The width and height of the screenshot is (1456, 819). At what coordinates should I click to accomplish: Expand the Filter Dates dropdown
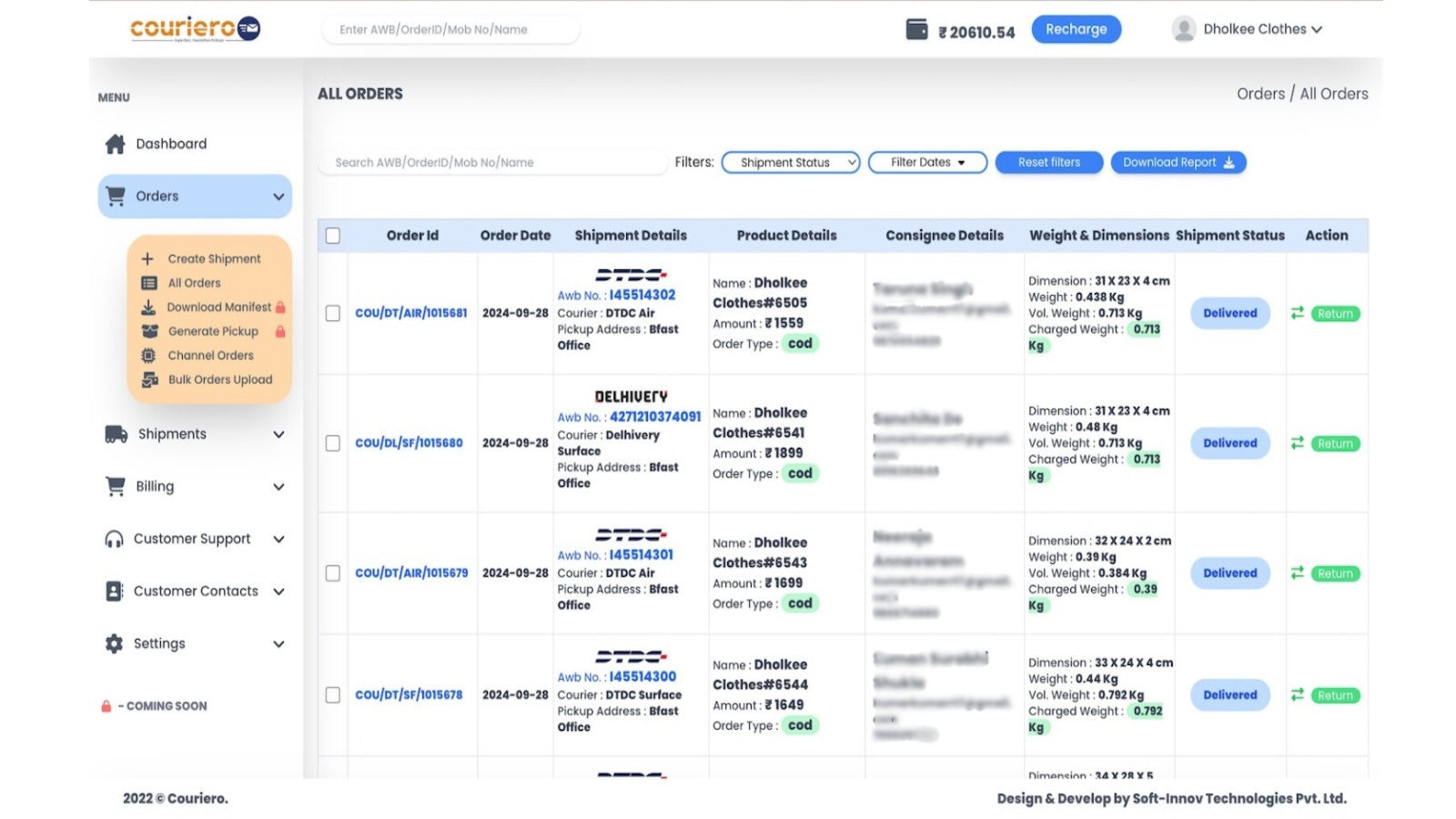point(926,162)
